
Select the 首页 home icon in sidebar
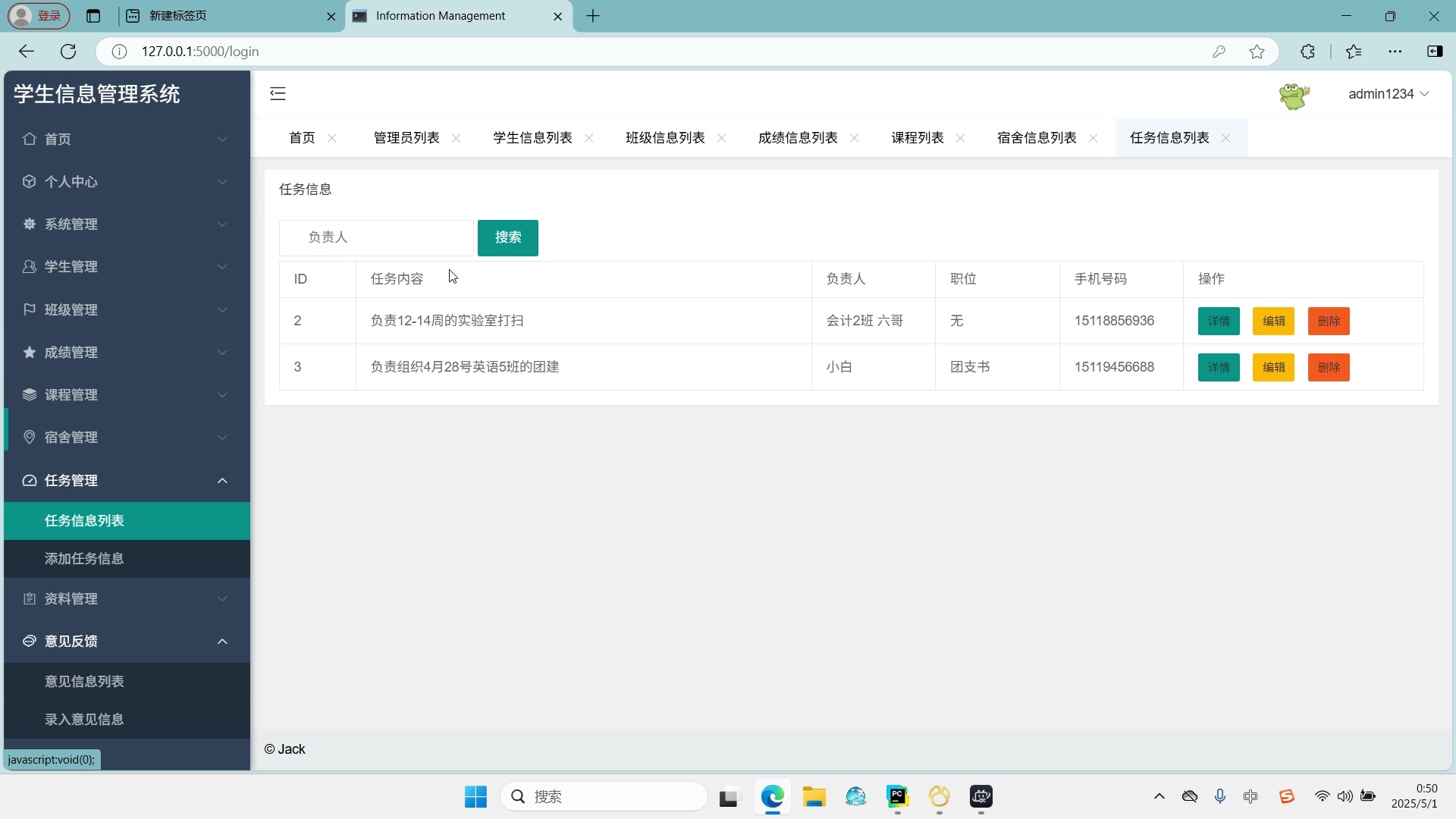click(29, 140)
